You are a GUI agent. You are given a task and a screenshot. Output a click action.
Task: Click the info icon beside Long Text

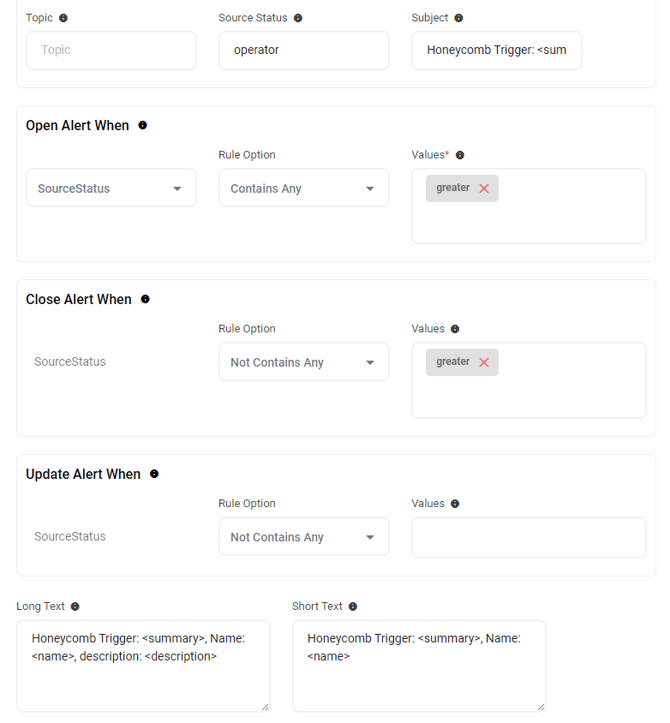(x=75, y=606)
